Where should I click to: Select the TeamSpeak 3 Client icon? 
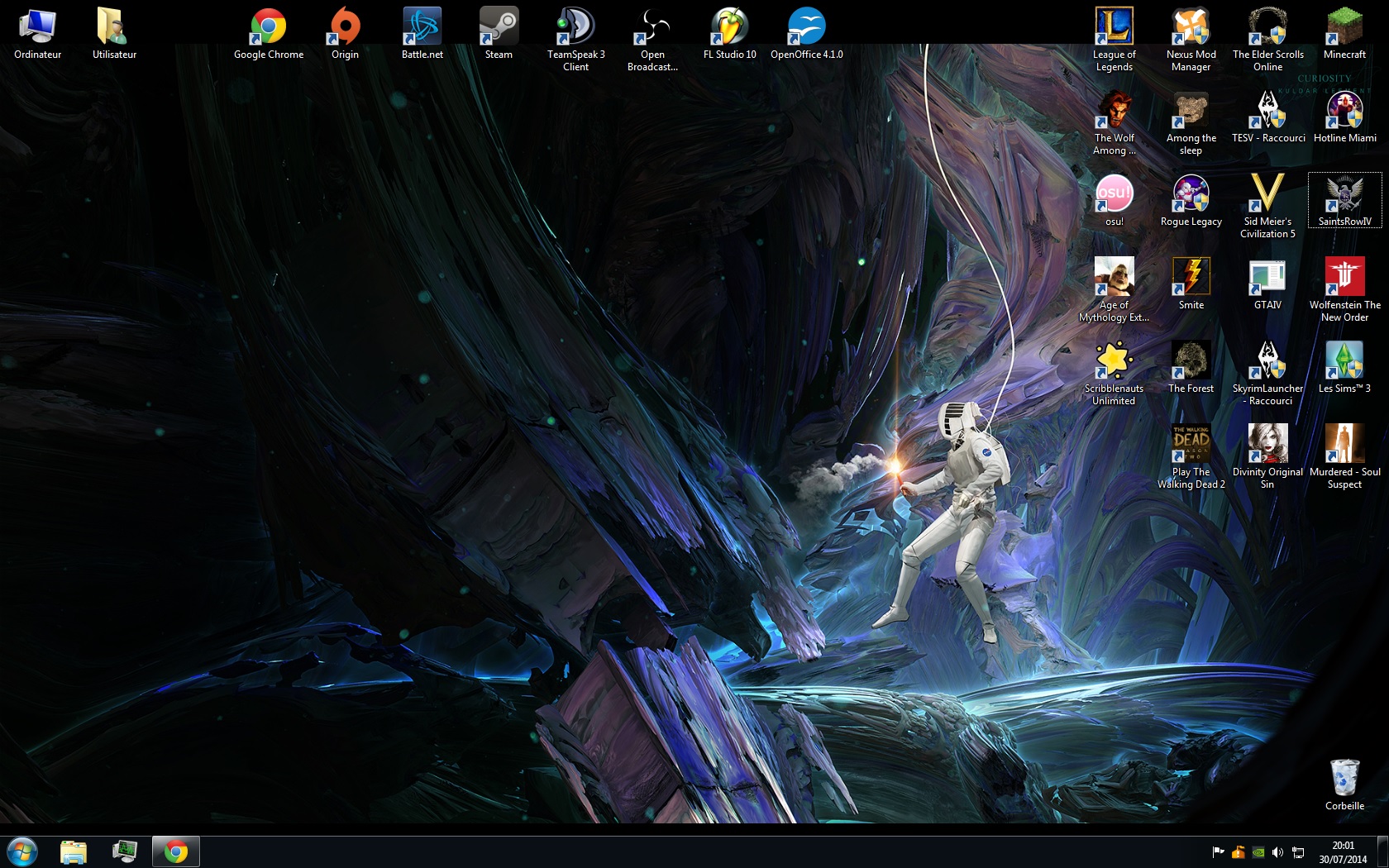click(x=575, y=40)
